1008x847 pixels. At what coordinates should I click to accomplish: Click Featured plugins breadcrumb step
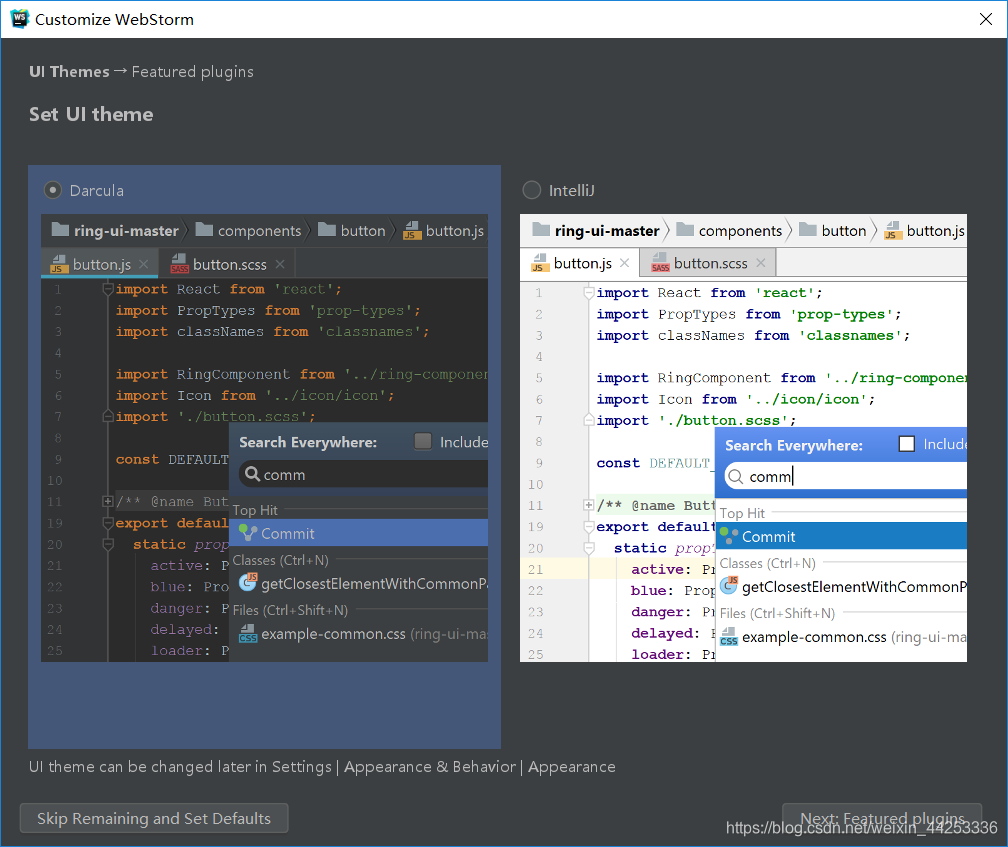(x=193, y=71)
